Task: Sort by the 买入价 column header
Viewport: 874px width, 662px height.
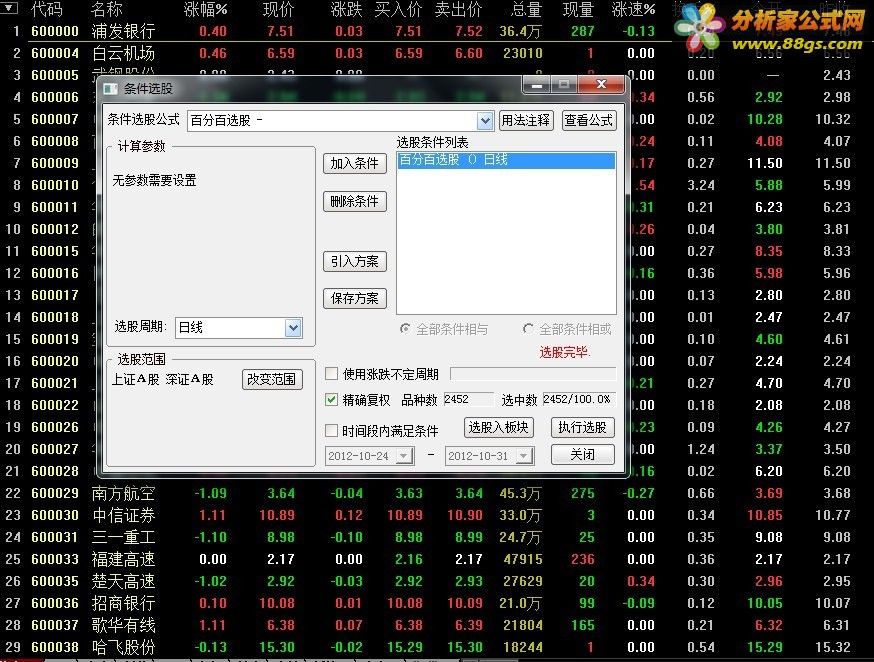Action: pos(398,9)
